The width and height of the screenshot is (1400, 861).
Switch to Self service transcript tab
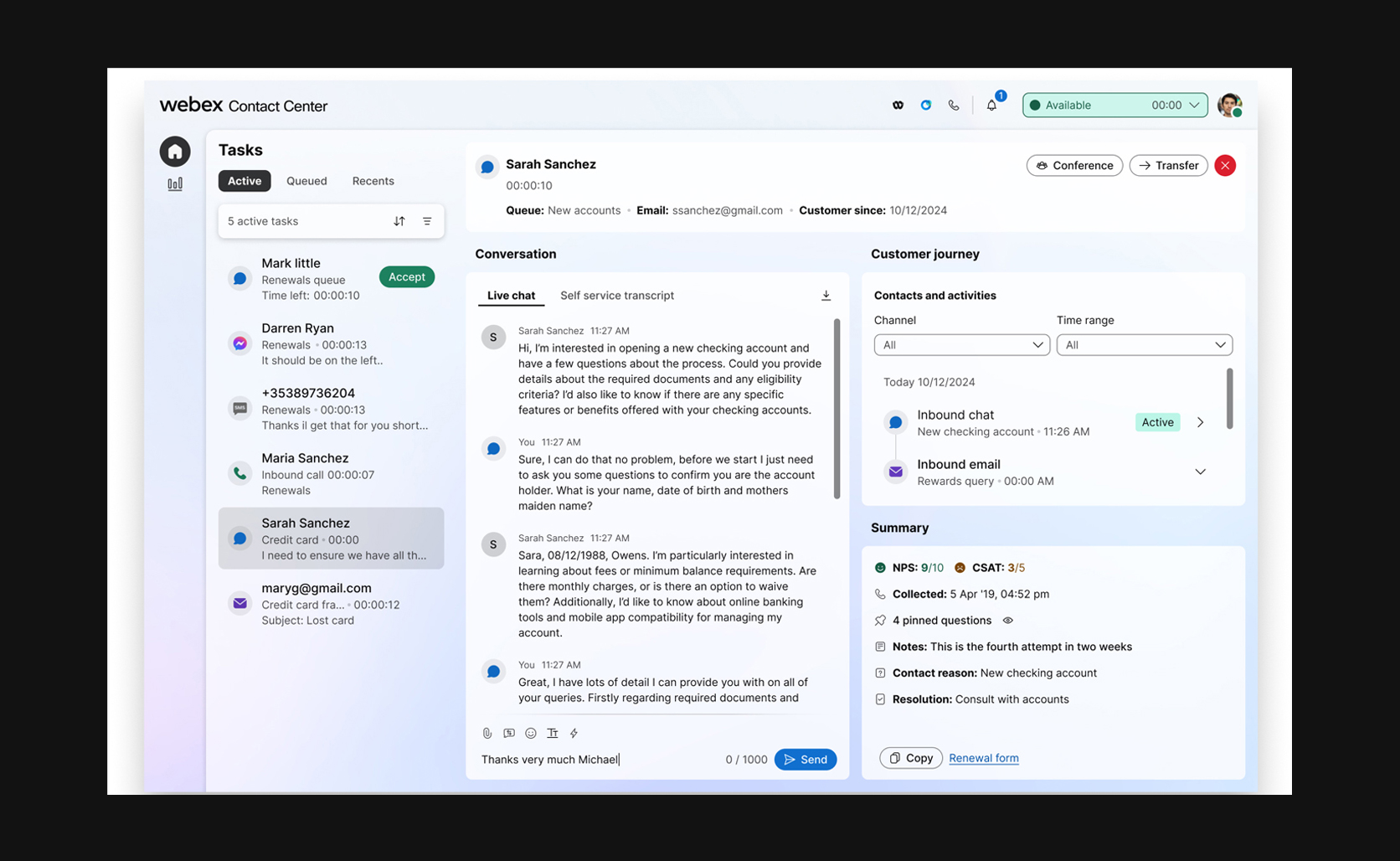(x=617, y=296)
